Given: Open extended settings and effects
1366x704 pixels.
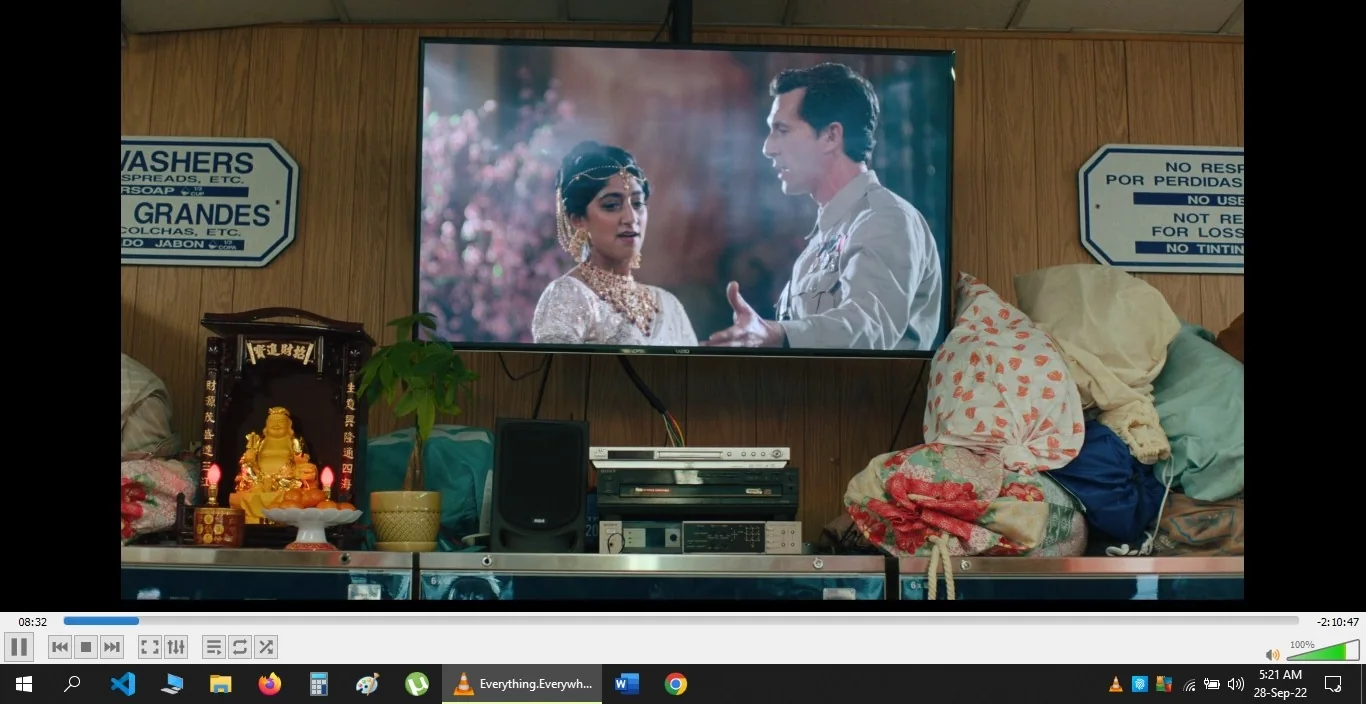Looking at the screenshot, I should point(176,647).
